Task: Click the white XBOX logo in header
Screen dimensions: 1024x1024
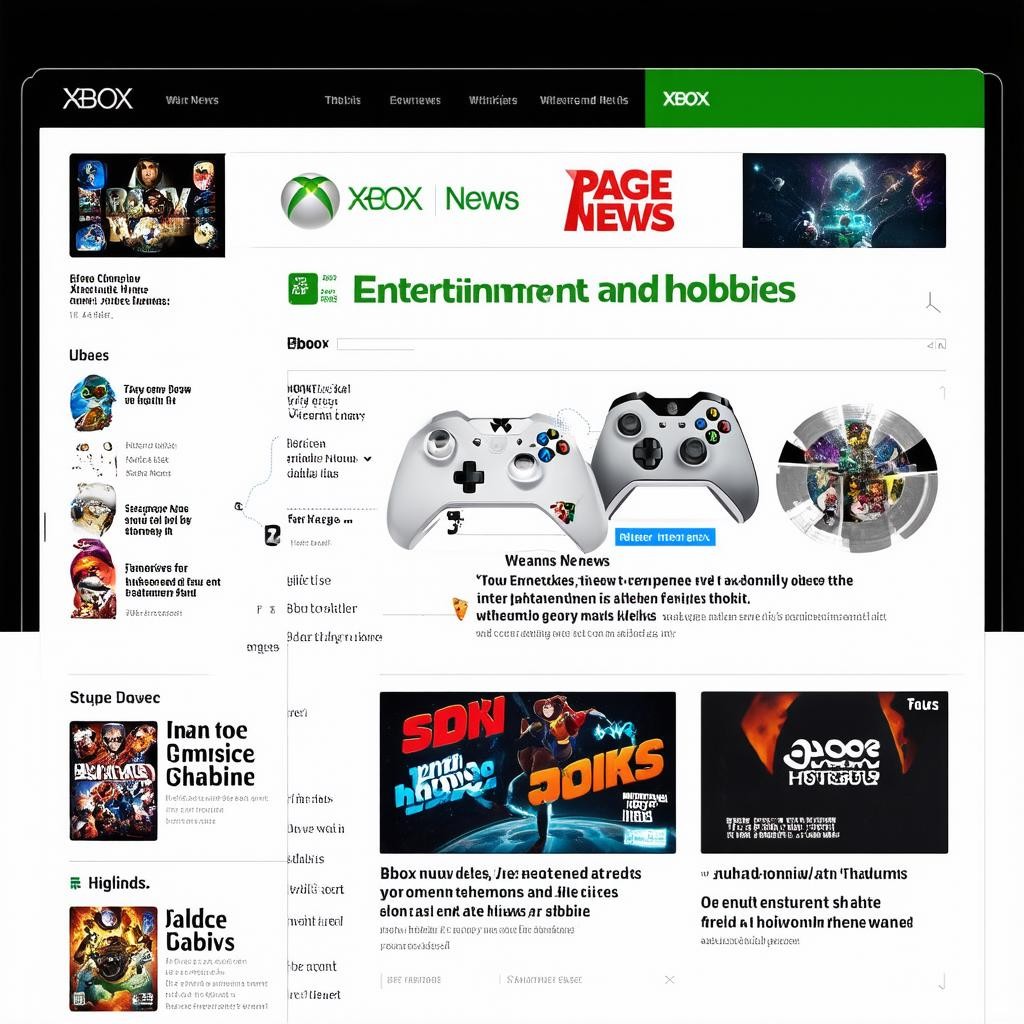Action: [x=98, y=99]
